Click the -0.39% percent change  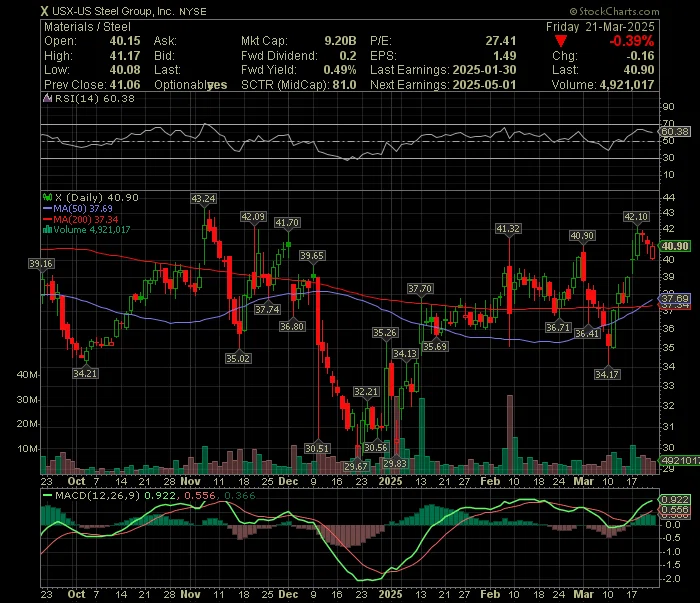632,42
